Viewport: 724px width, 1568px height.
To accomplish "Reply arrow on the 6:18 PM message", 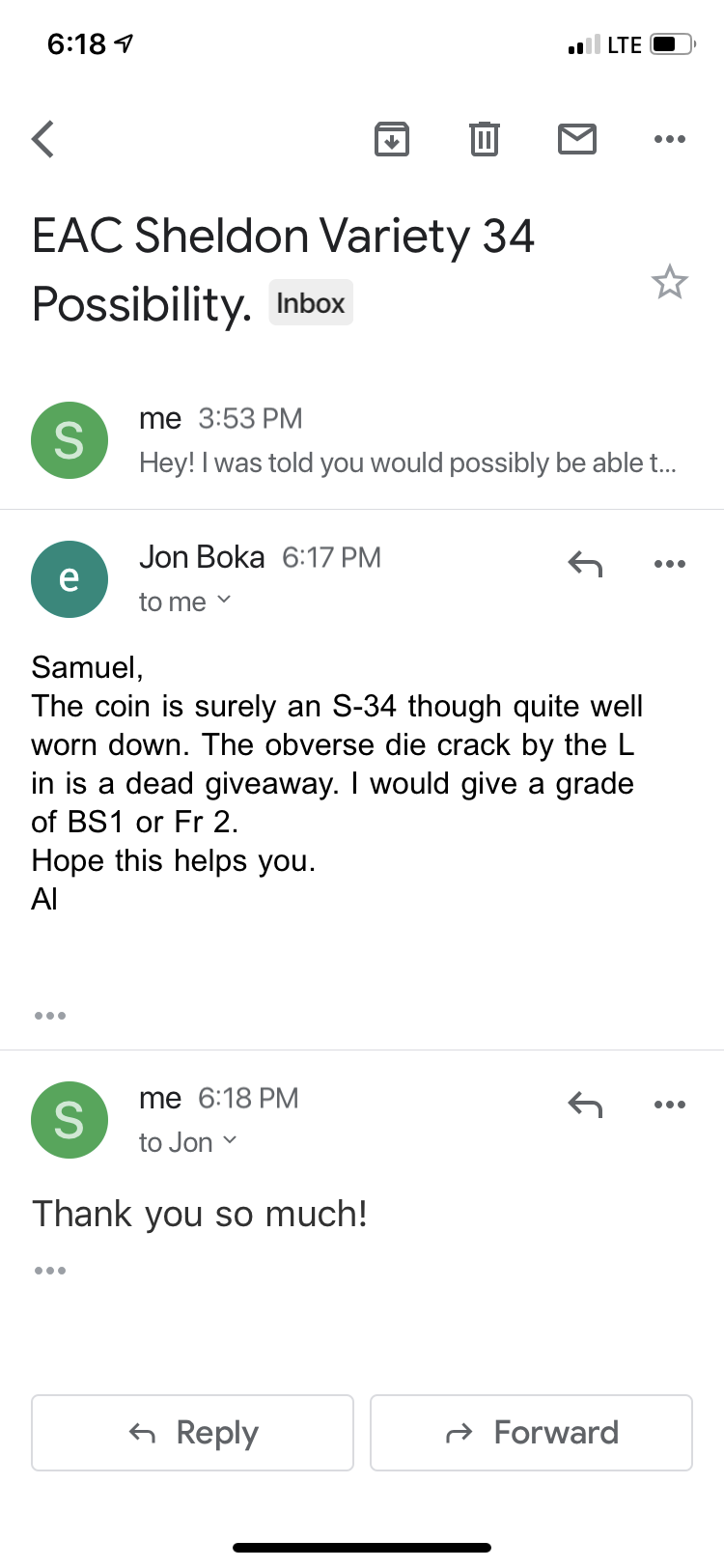I will click(585, 1105).
